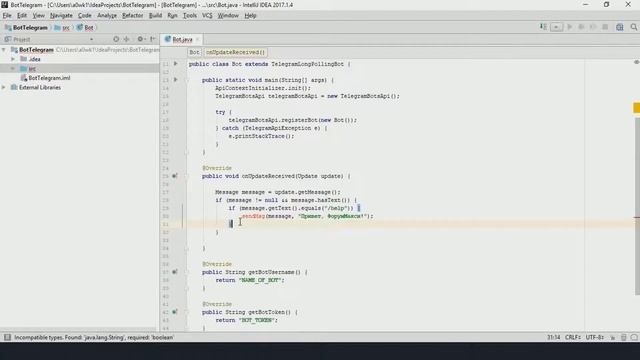Open the run configuration dropdown
This screenshot has width=640, height=360.
[x=556, y=27]
